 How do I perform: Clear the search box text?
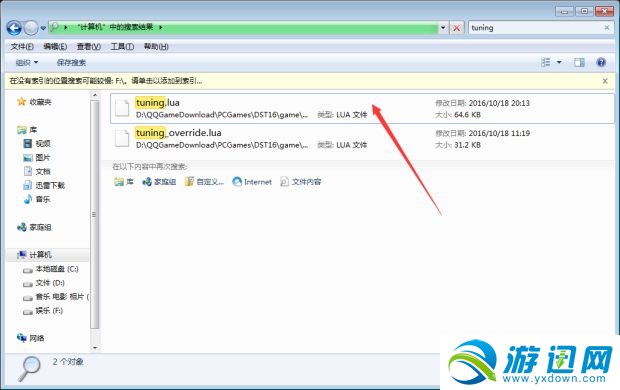(607, 28)
